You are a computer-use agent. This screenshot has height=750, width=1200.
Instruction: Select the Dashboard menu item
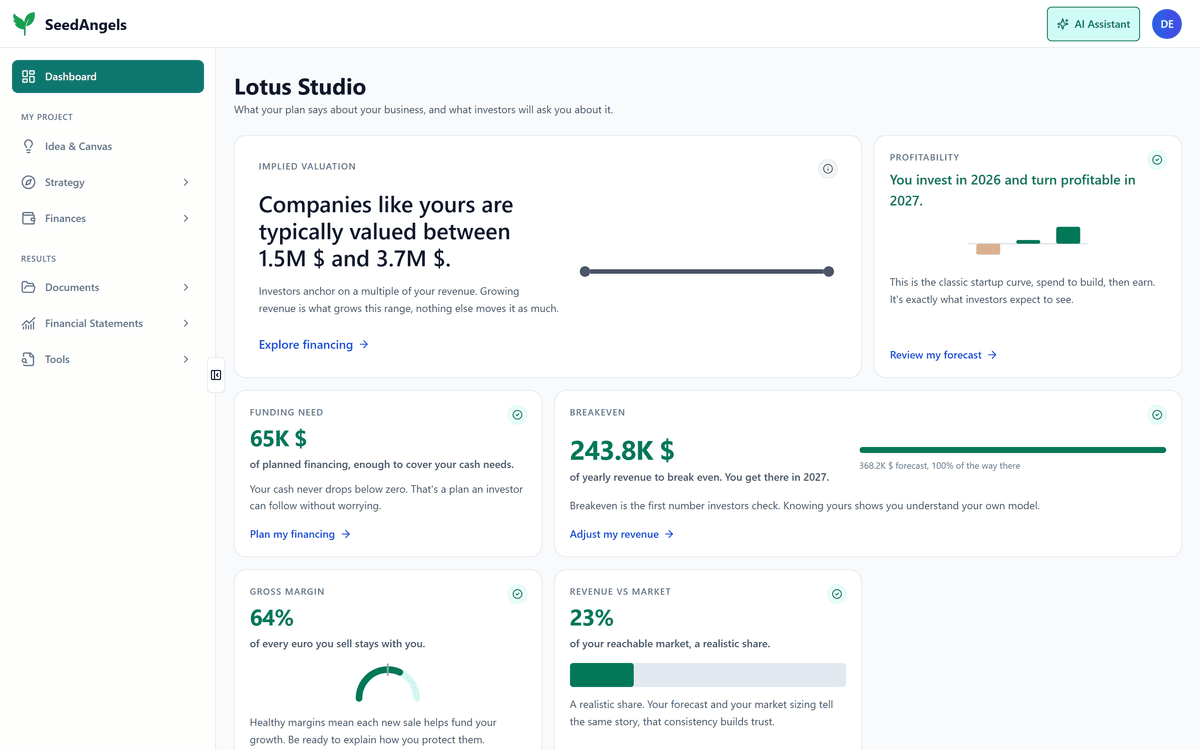coord(108,76)
